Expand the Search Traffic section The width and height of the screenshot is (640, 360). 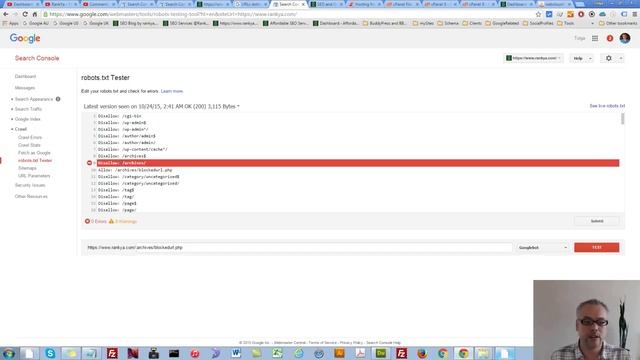coord(28,109)
